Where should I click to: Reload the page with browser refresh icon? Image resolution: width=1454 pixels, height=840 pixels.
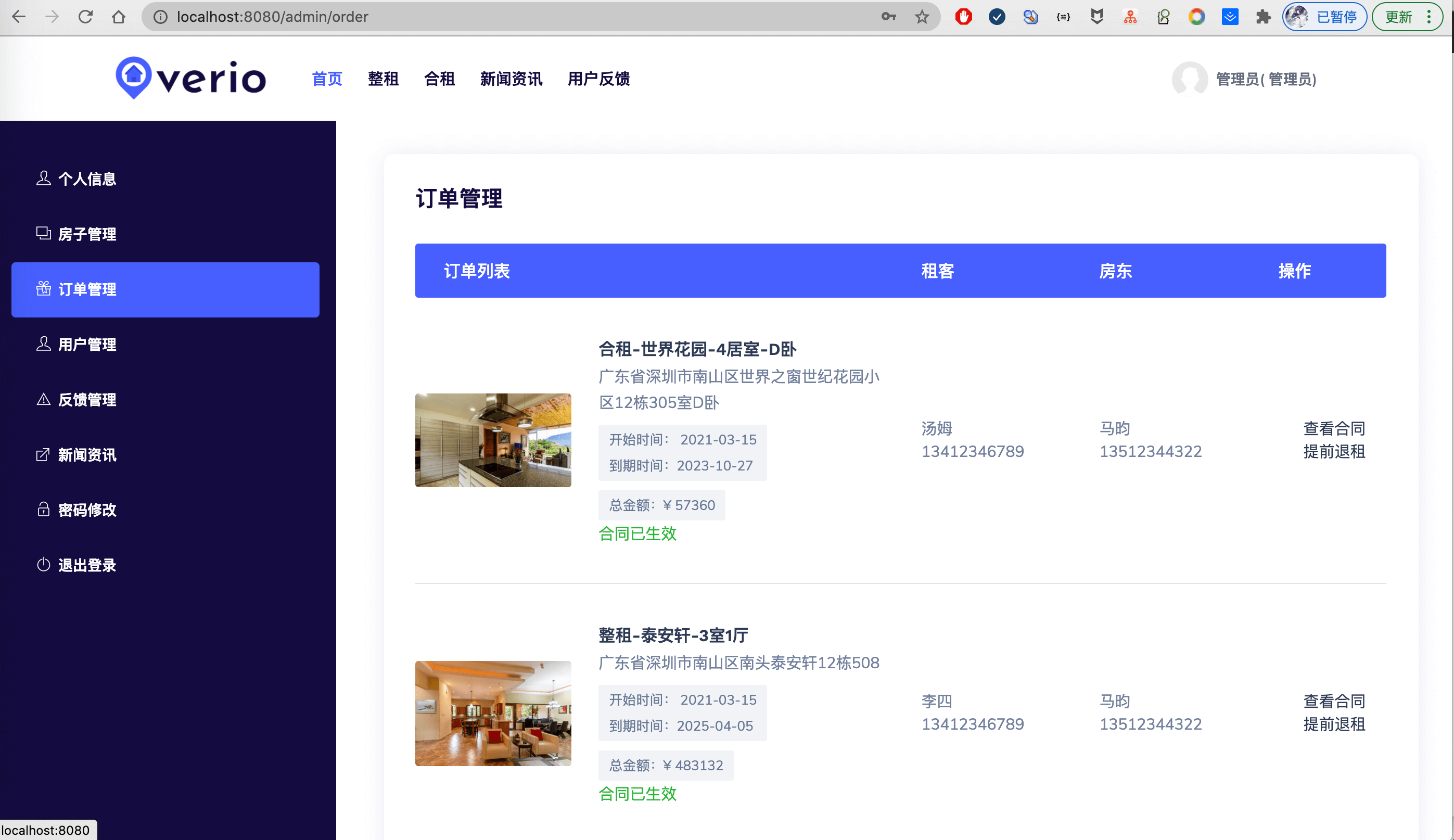tap(85, 17)
